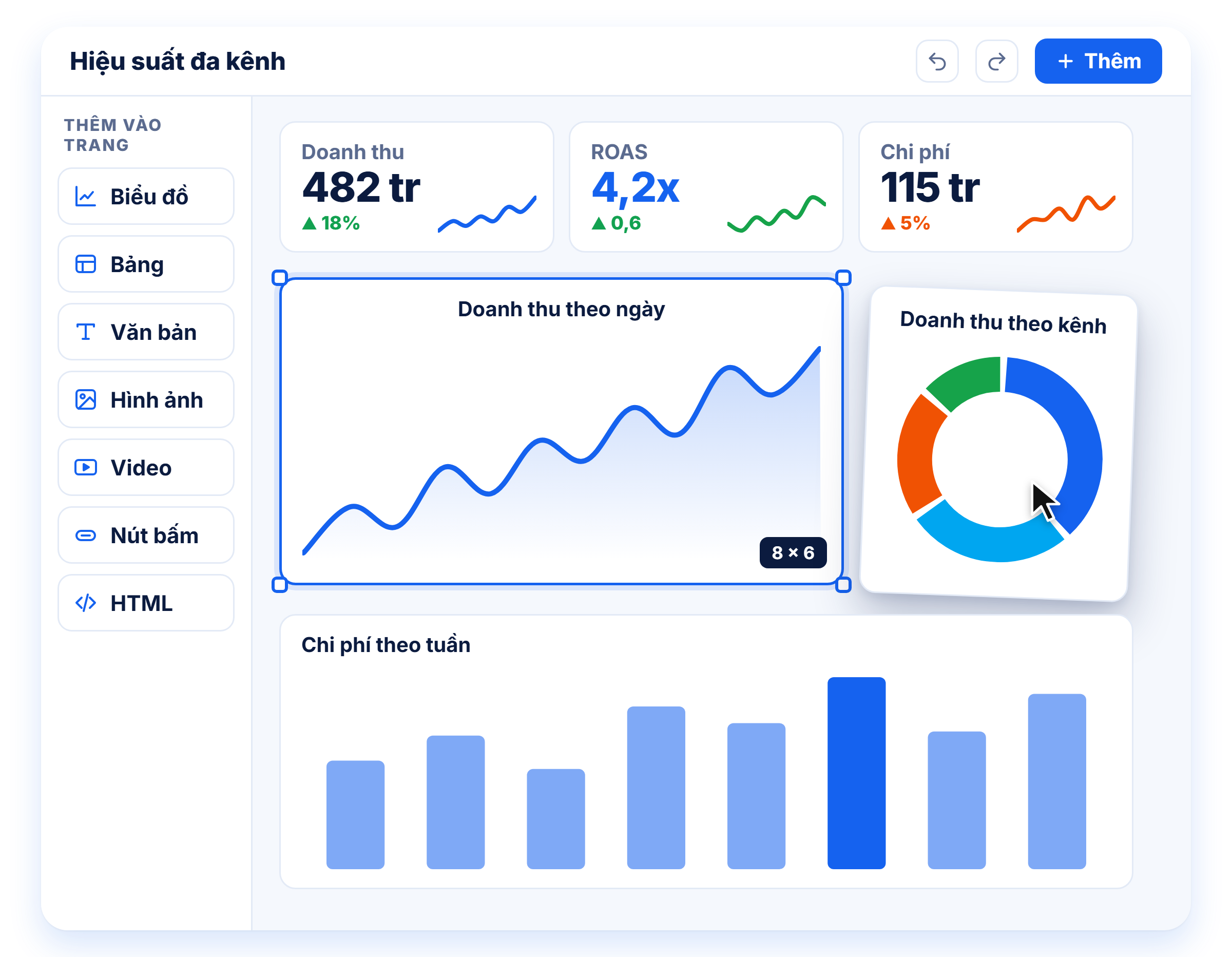
Task: Add a Văn bản text widget
Action: [146, 332]
